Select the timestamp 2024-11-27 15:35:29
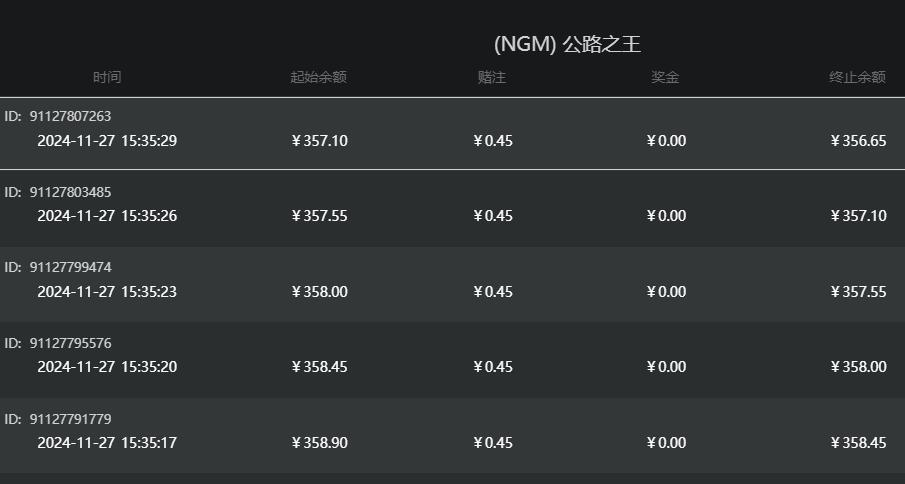 point(107,141)
